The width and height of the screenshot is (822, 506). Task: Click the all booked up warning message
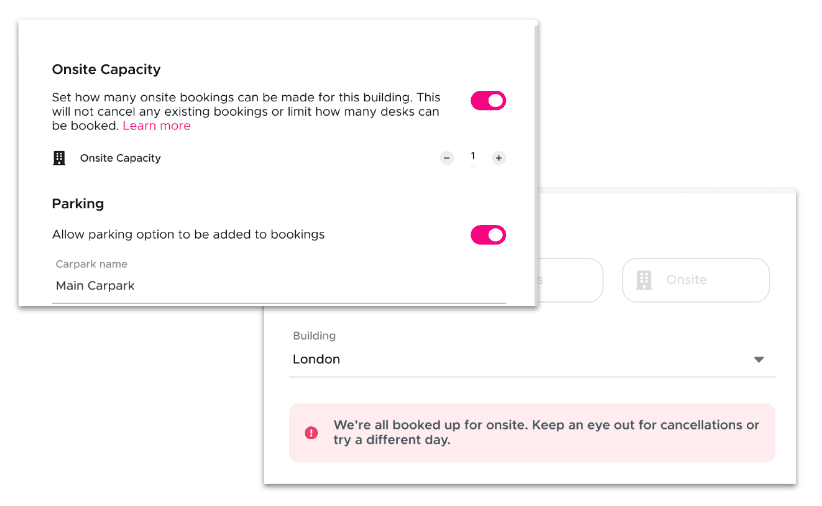[x=546, y=432]
